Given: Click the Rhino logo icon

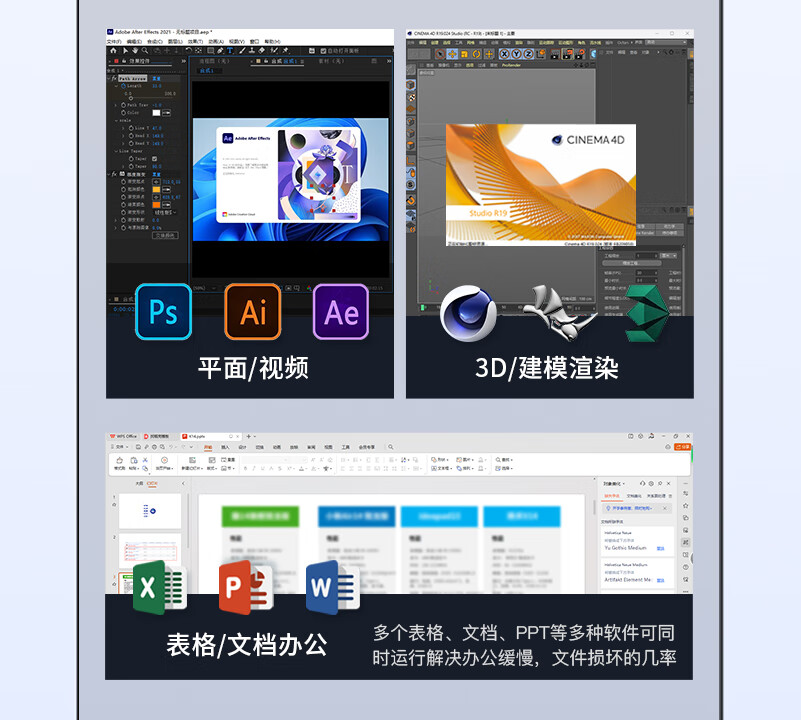Looking at the screenshot, I should pos(559,313).
